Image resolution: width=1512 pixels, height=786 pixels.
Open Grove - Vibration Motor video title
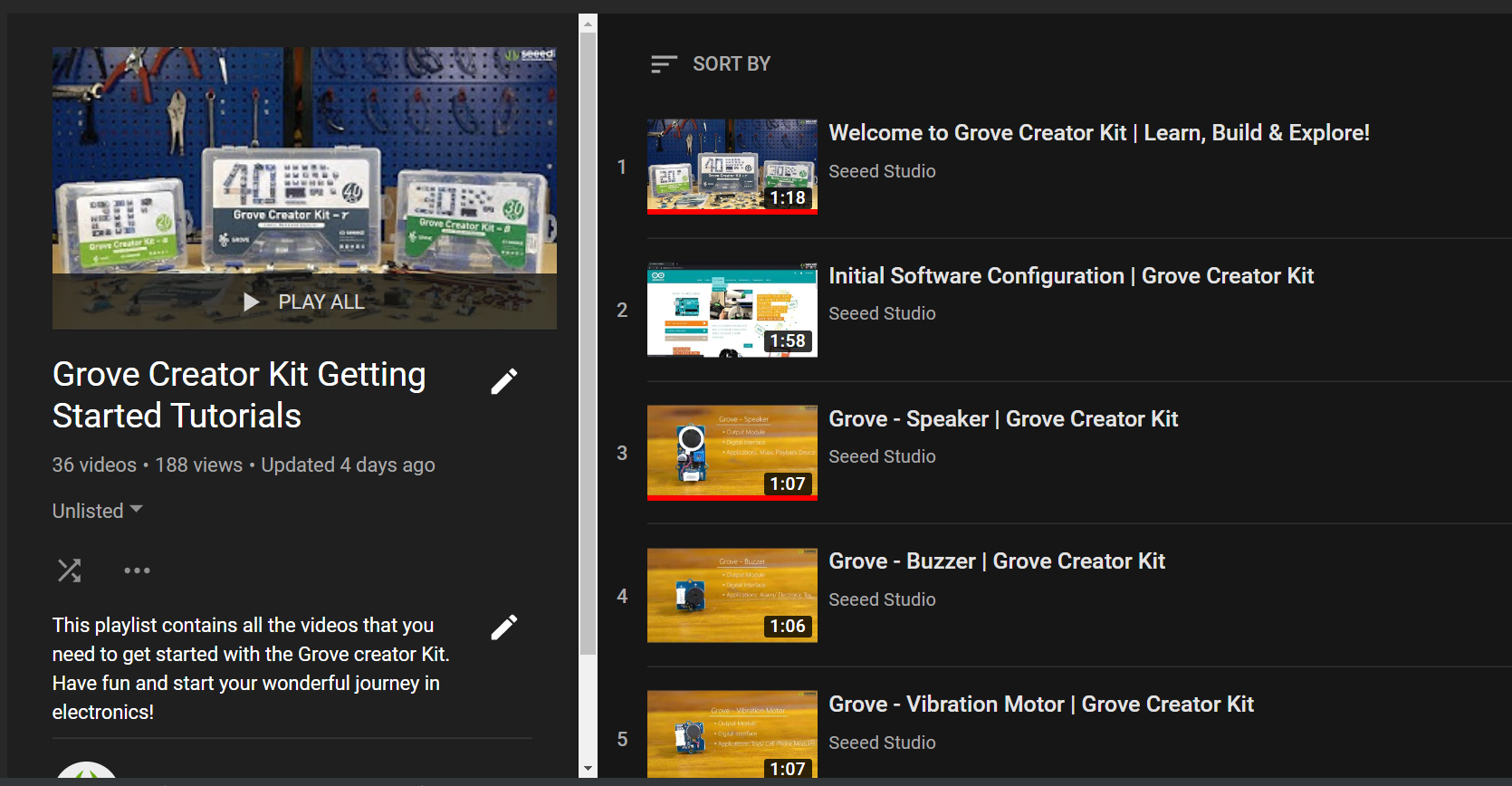(x=1041, y=705)
